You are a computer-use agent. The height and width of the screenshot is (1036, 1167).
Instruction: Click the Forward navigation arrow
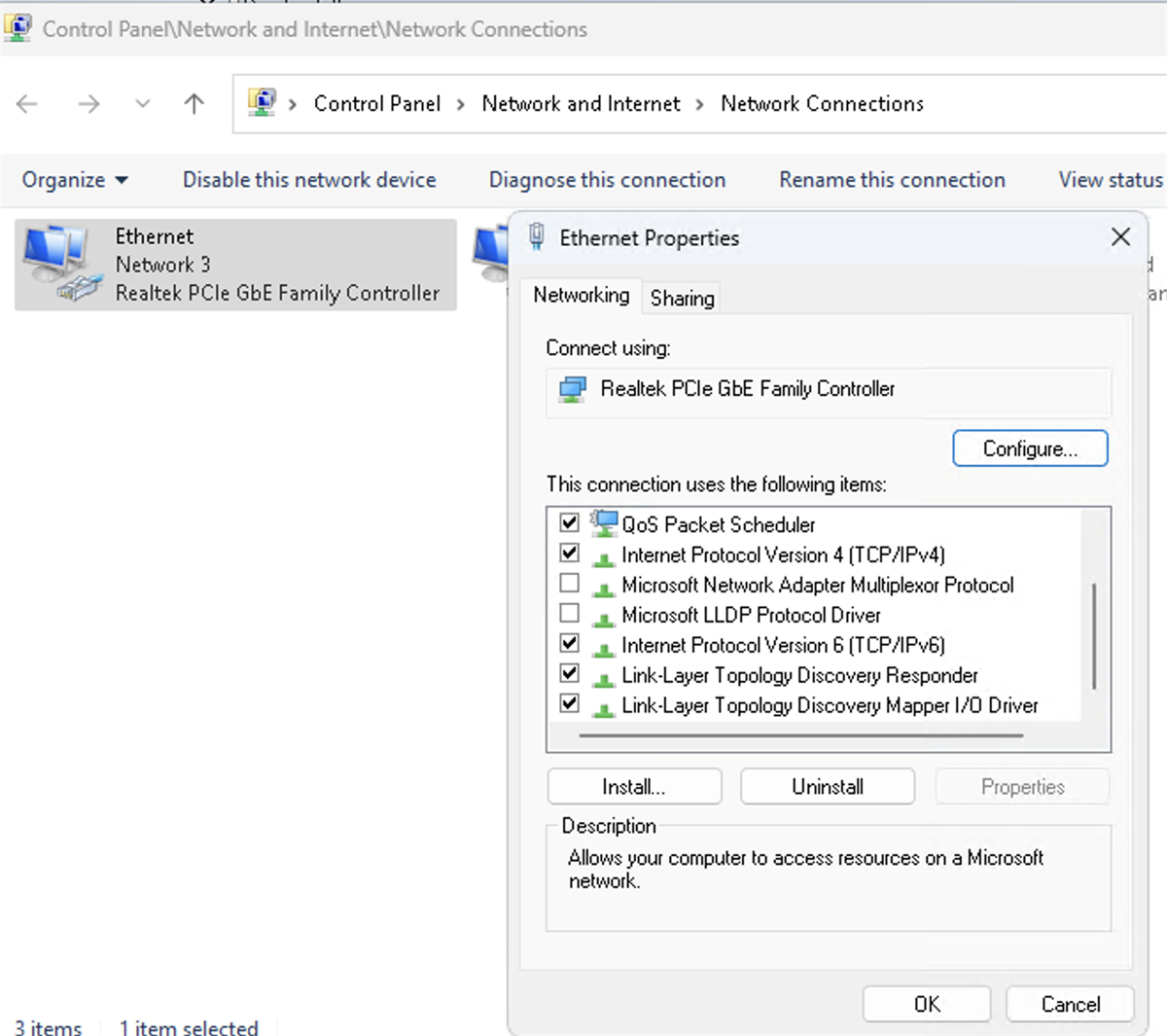[x=88, y=104]
